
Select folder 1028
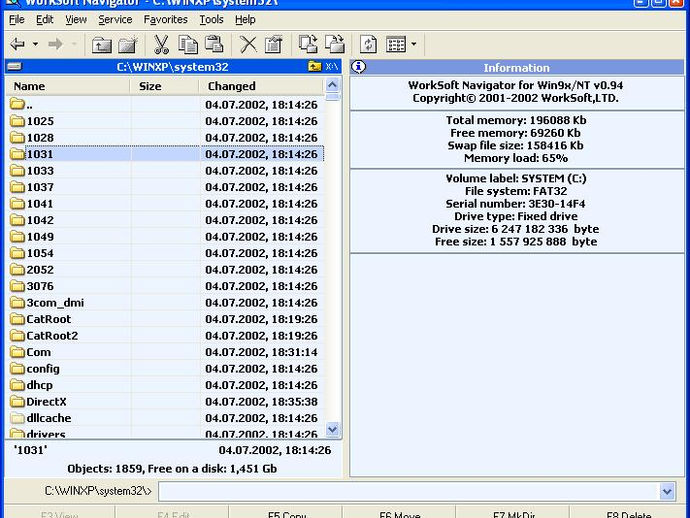pos(165,138)
